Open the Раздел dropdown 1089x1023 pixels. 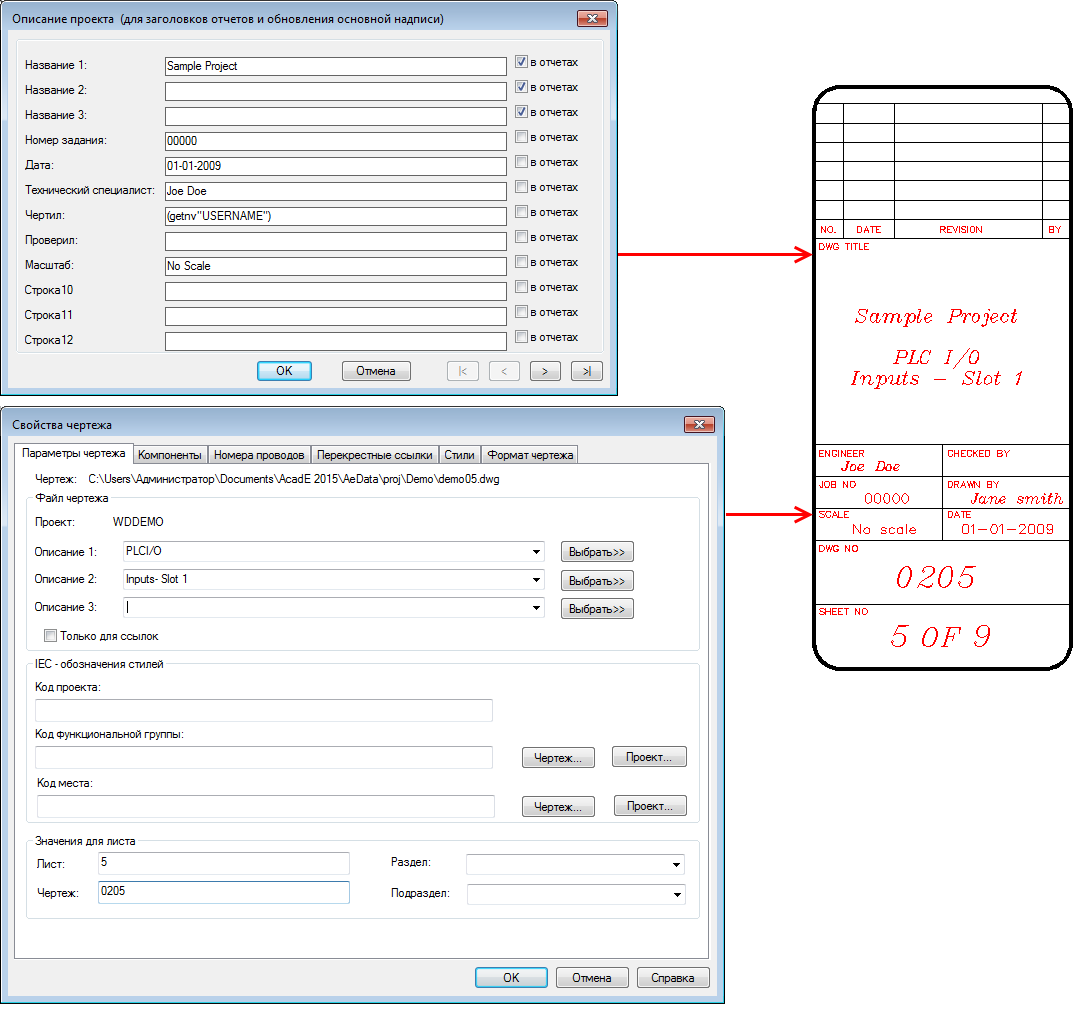[676, 865]
